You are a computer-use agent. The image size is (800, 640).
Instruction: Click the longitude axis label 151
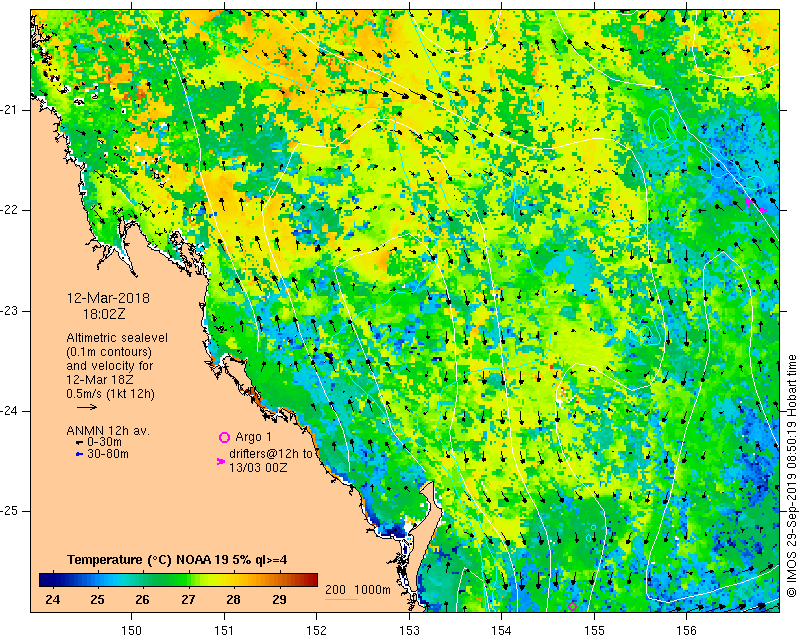click(x=224, y=630)
